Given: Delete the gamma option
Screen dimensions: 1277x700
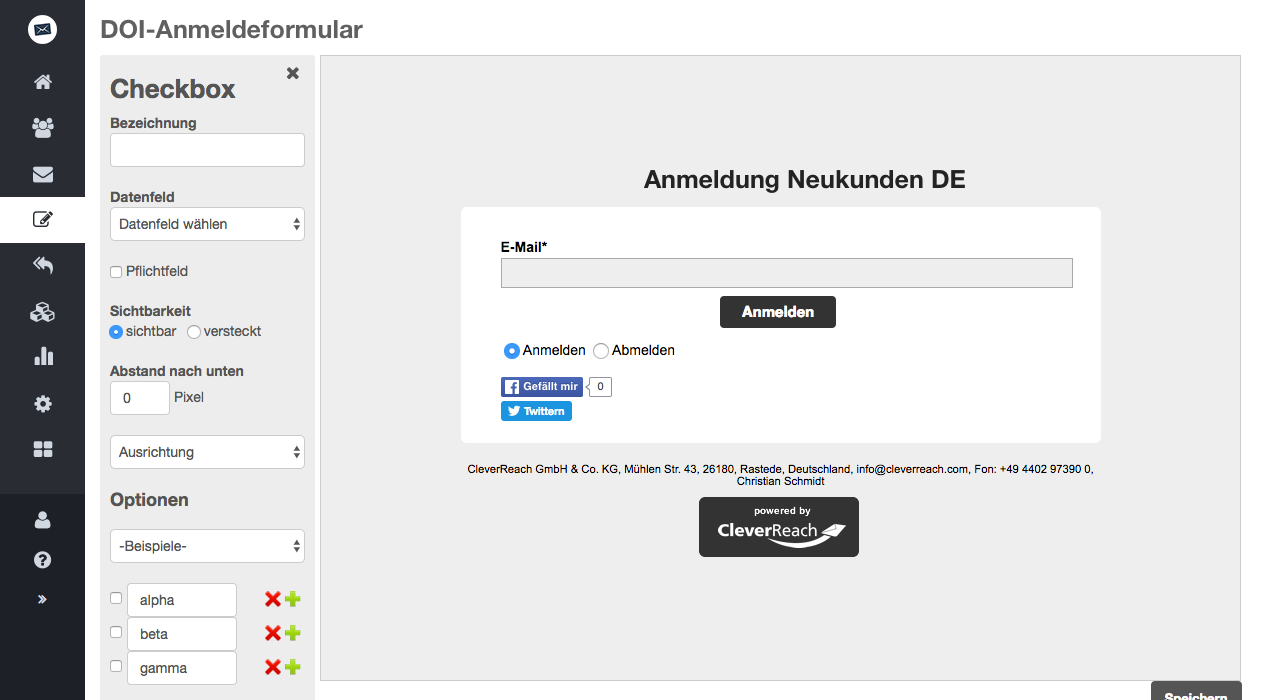Looking at the screenshot, I should coord(272,668).
